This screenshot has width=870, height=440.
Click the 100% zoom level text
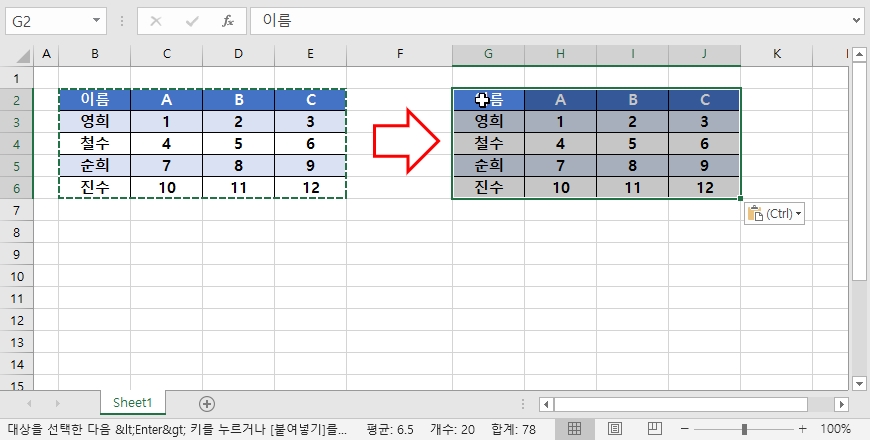pos(835,429)
